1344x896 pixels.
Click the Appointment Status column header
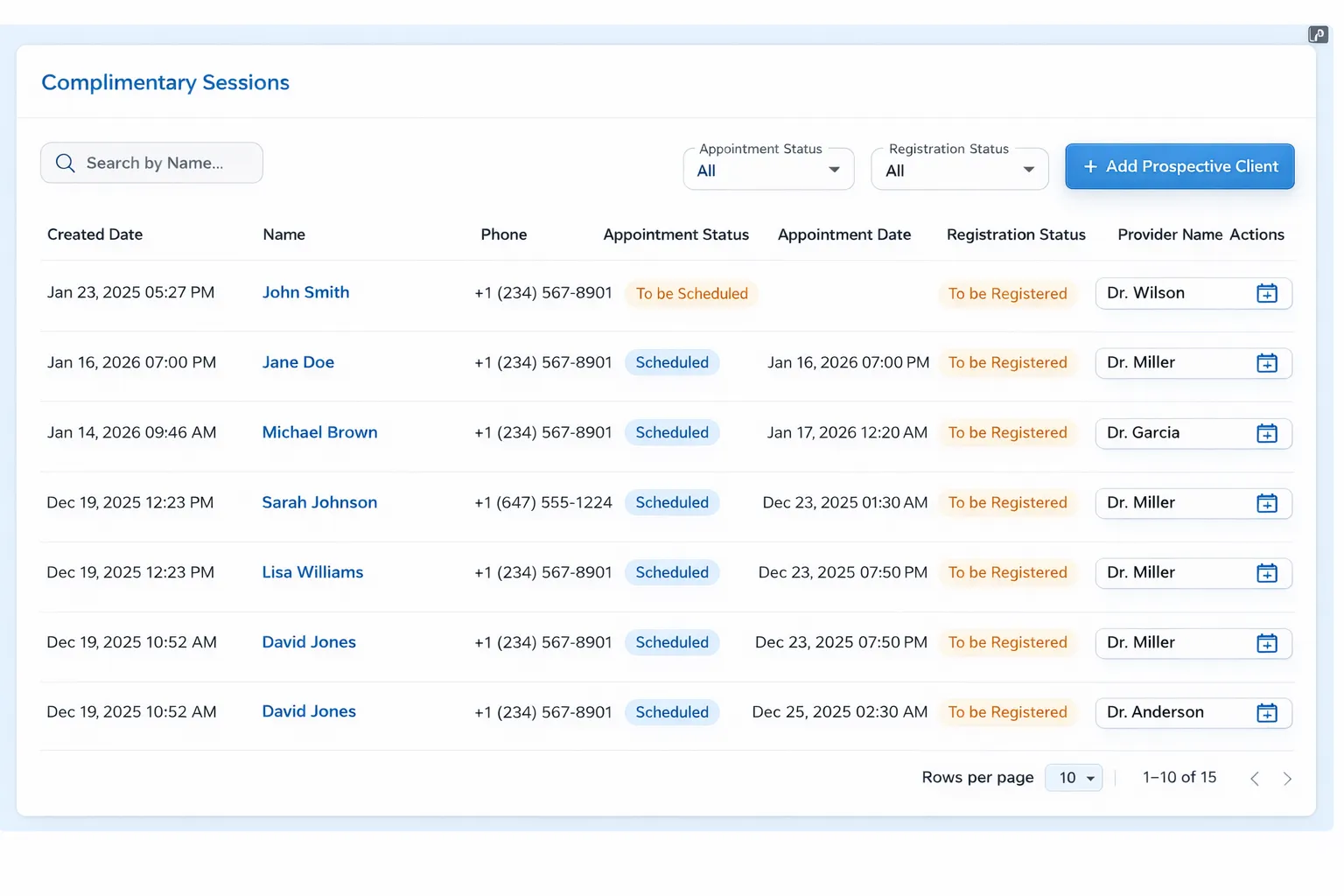pos(676,234)
